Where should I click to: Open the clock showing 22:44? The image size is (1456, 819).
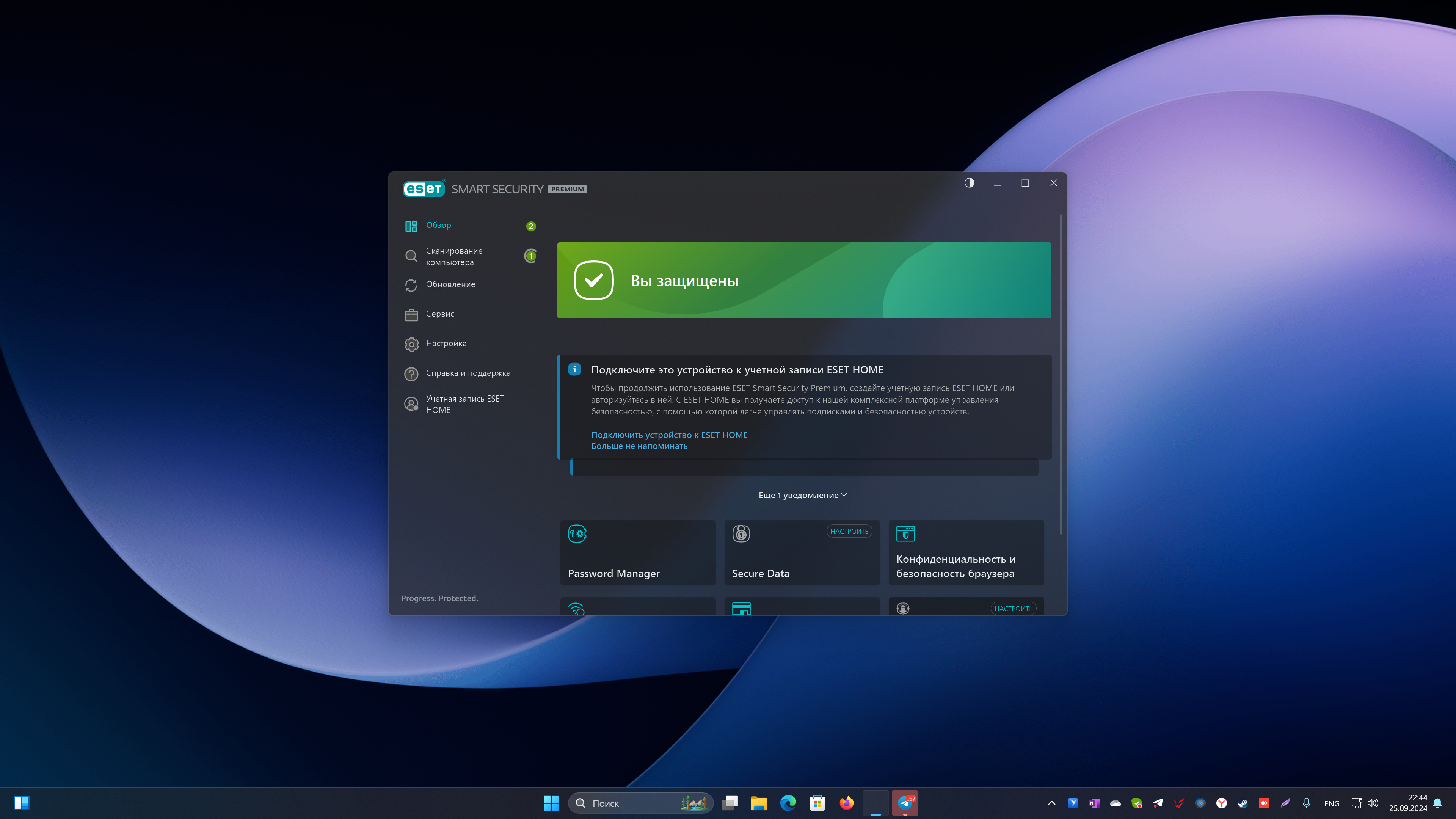click(x=1408, y=803)
